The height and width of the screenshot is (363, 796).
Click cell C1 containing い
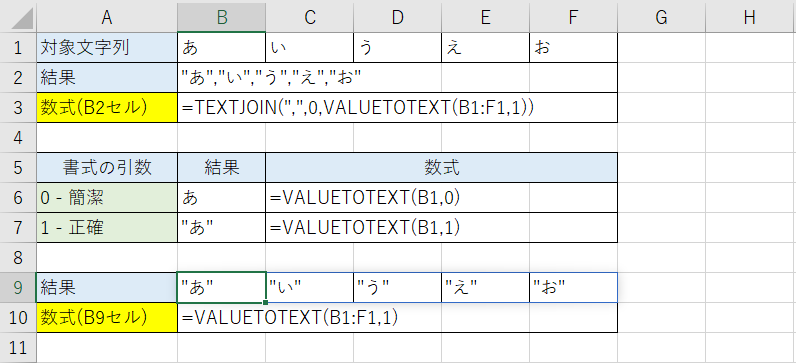coord(309,48)
